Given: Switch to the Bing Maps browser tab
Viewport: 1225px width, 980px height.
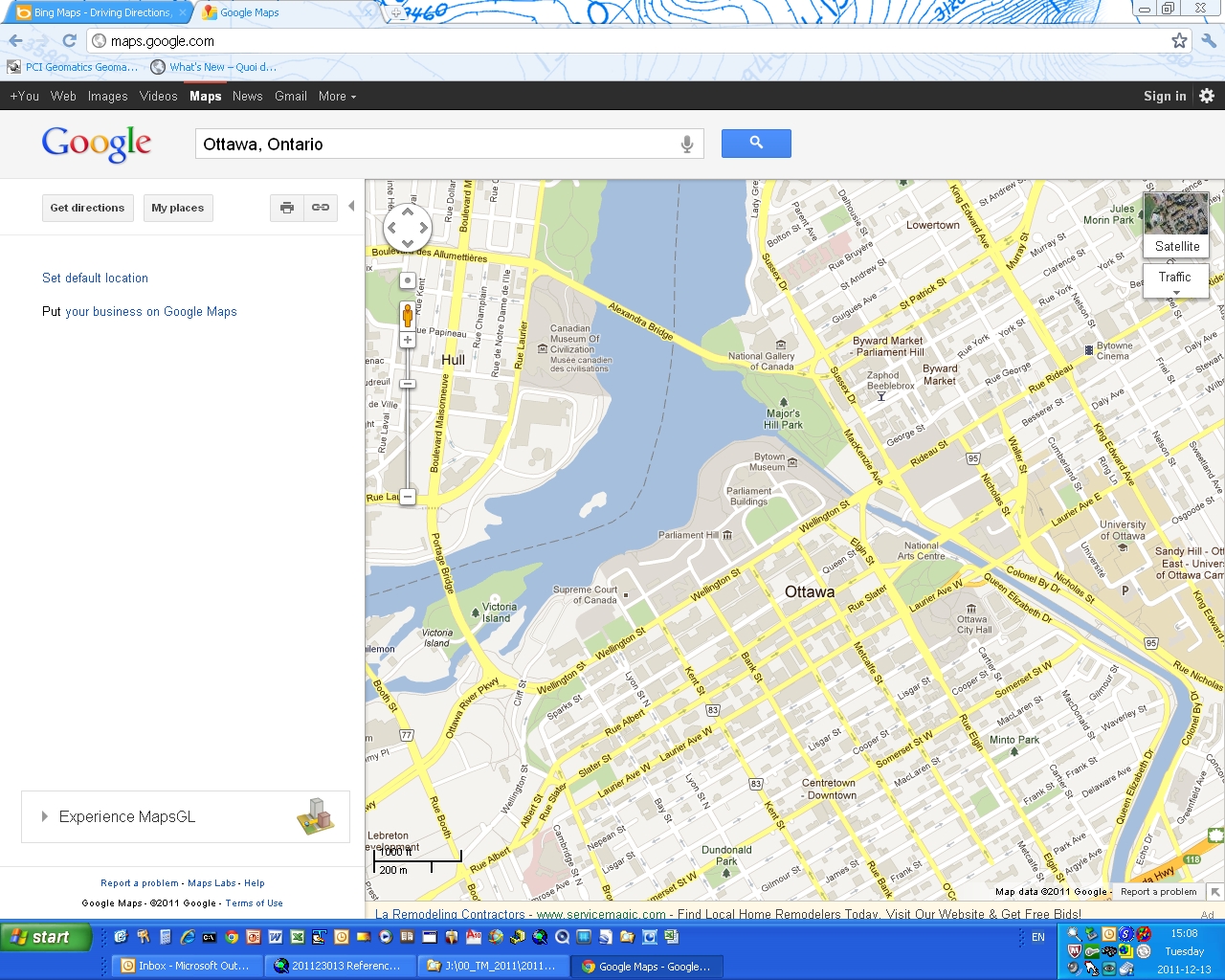Looking at the screenshot, I should [100, 12].
